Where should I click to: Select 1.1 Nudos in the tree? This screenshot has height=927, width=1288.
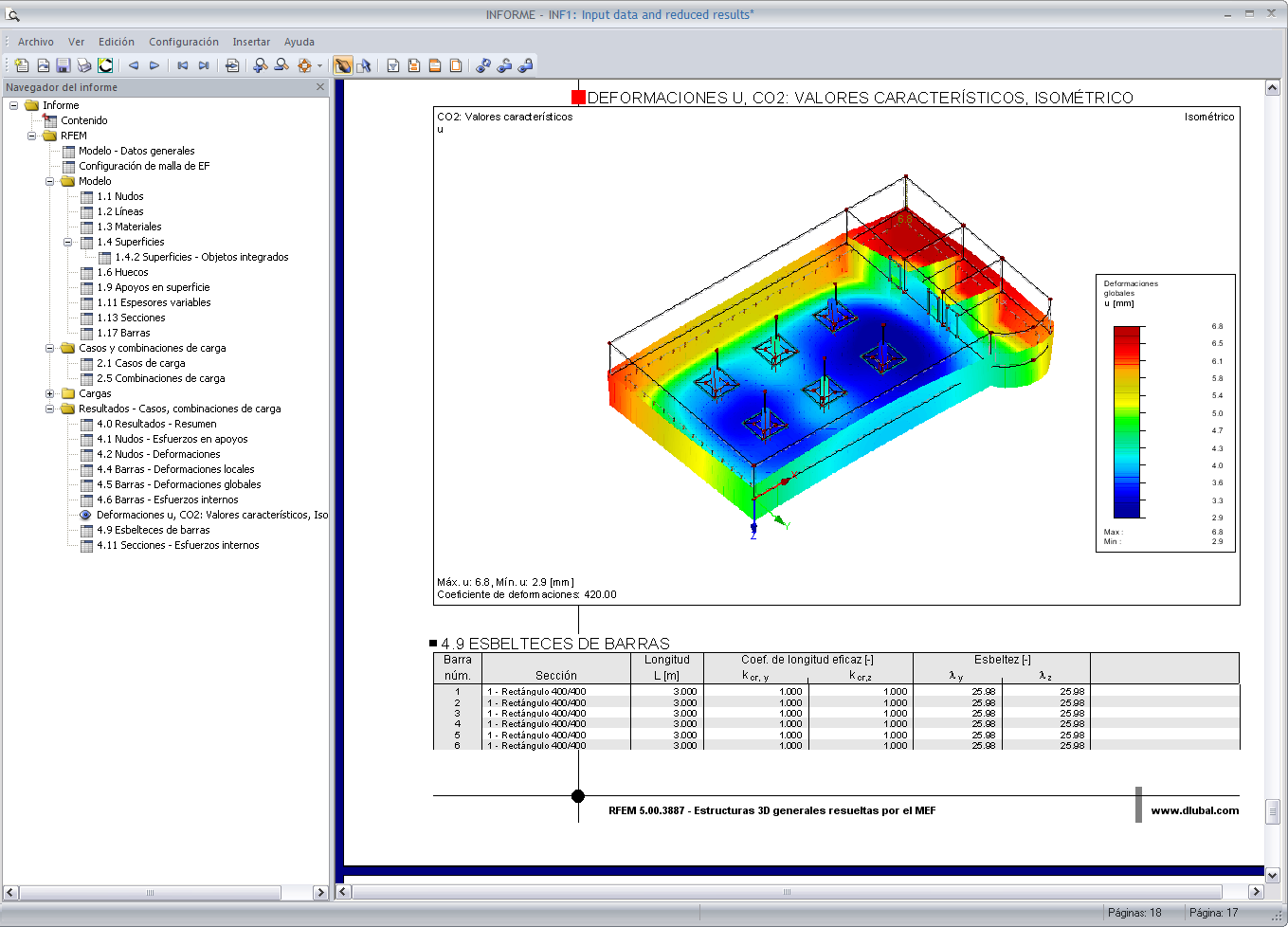pos(120,196)
